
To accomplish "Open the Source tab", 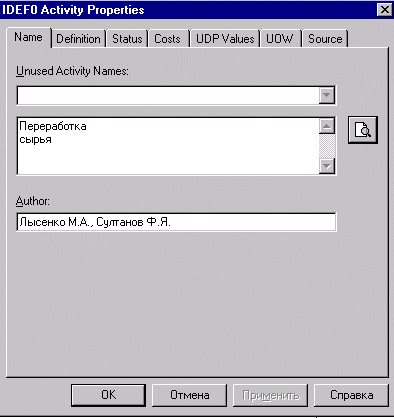I will 325,39.
